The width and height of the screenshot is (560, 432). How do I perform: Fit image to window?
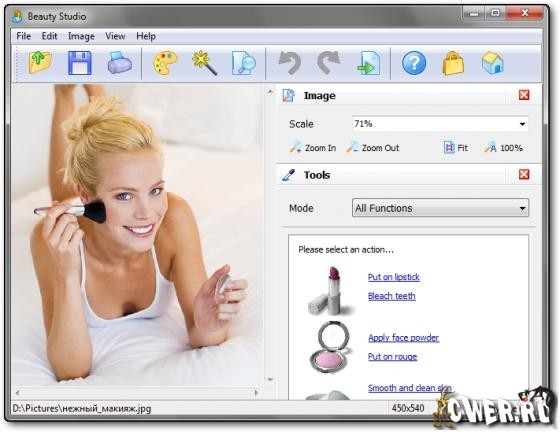[x=455, y=147]
